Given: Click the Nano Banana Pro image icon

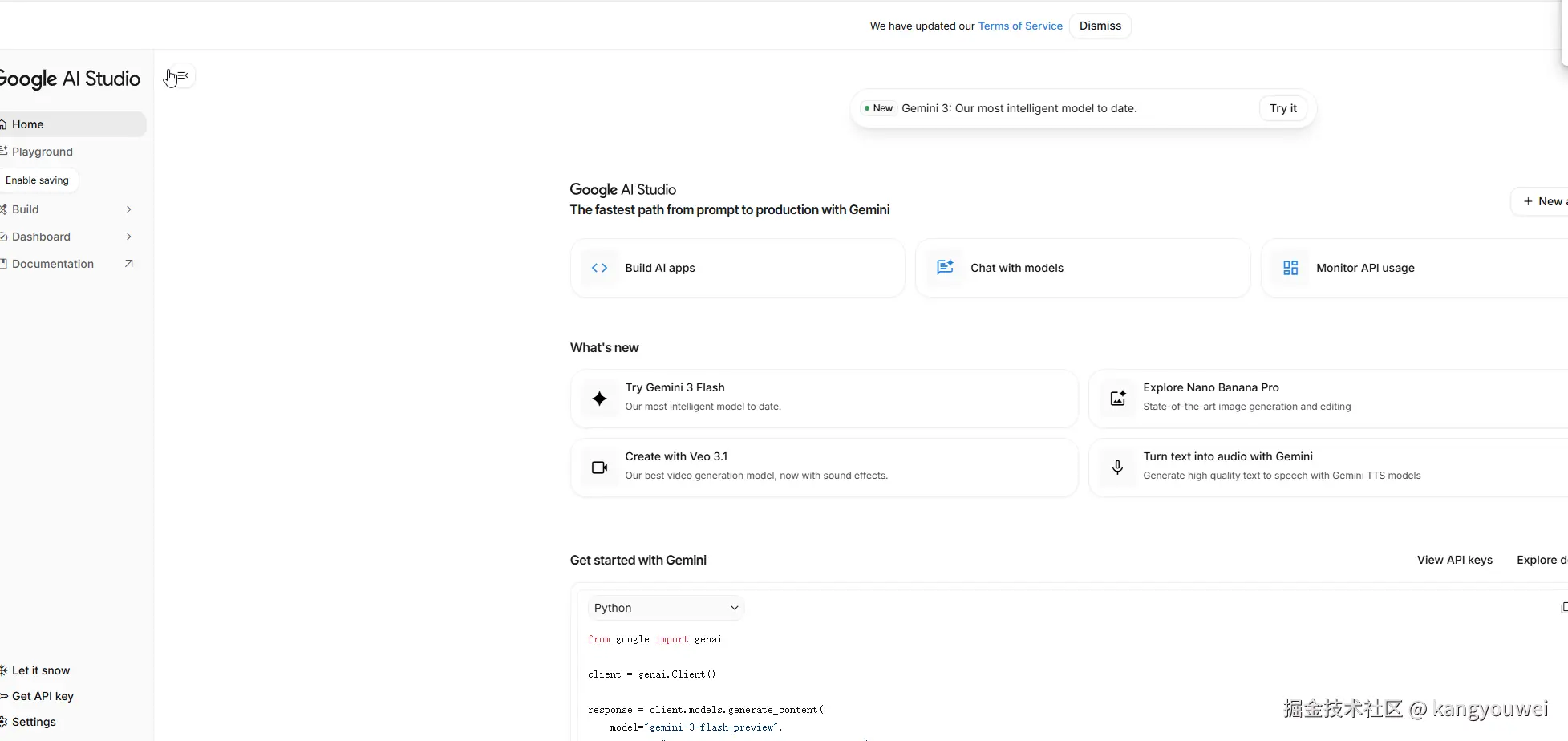Looking at the screenshot, I should coord(1117,399).
